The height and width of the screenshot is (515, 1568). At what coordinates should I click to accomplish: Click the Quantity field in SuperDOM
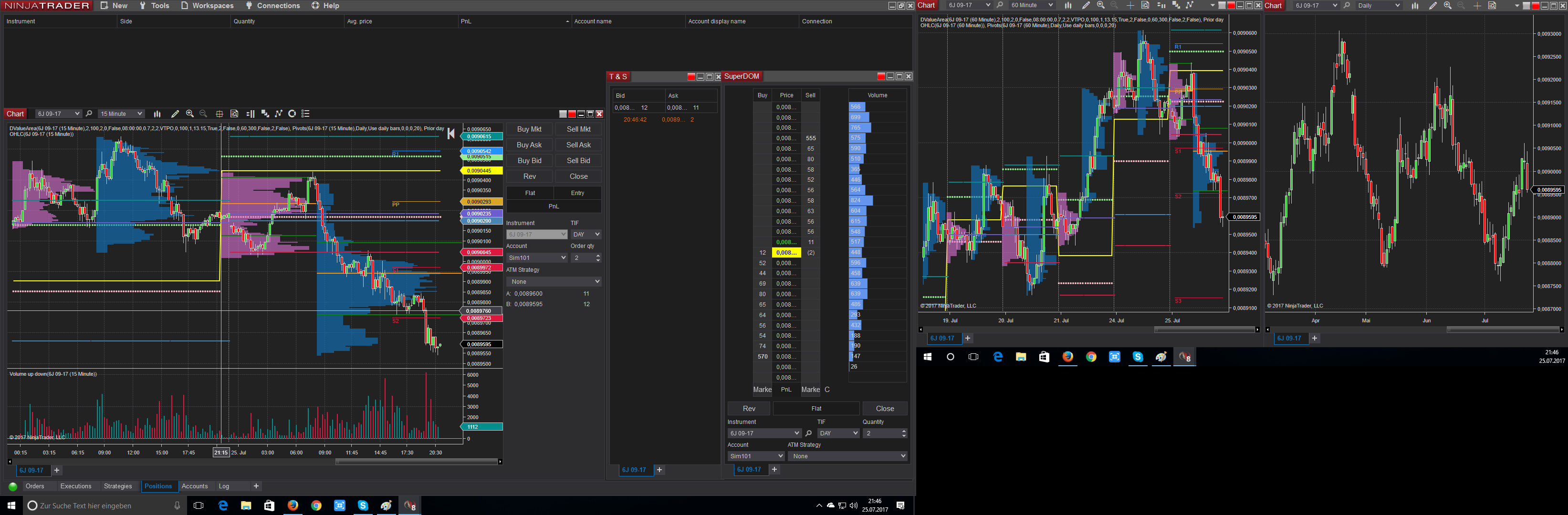(885, 433)
